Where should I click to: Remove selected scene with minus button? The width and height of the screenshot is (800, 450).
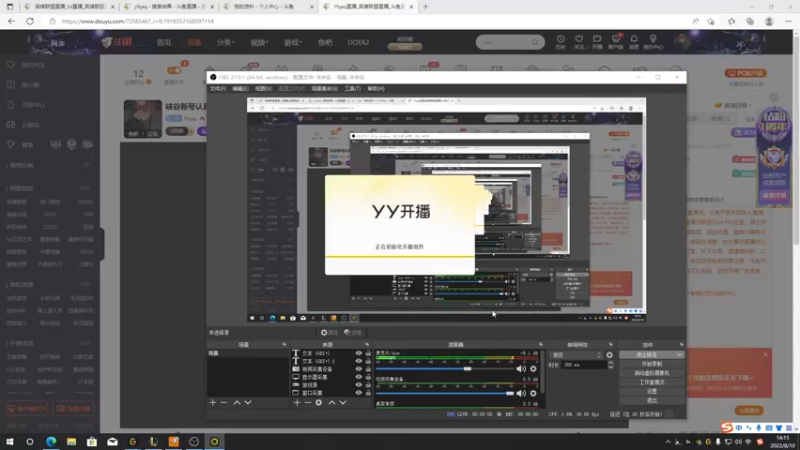coord(223,403)
